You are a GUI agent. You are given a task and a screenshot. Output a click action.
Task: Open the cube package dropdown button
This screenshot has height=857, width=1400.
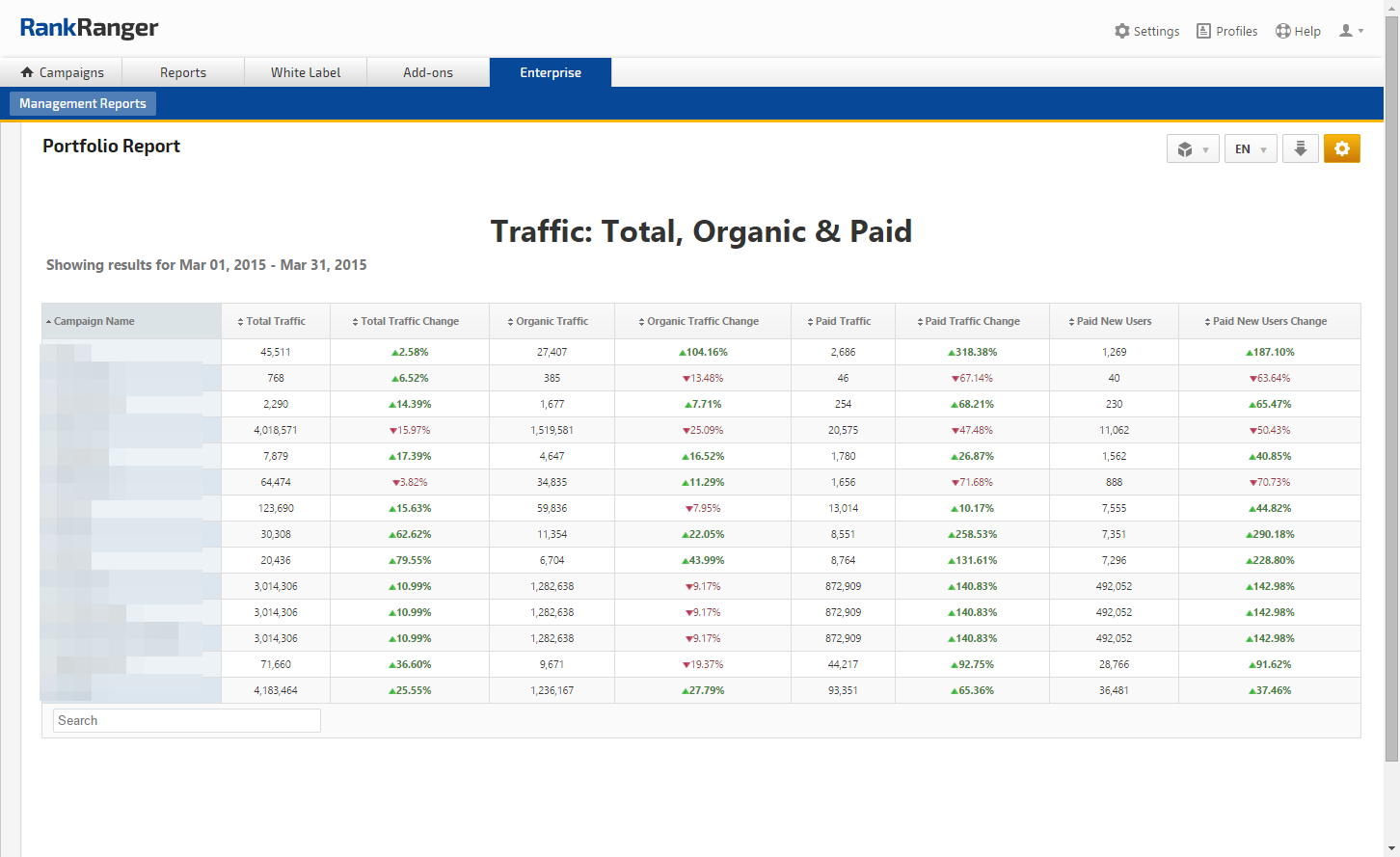[1193, 149]
